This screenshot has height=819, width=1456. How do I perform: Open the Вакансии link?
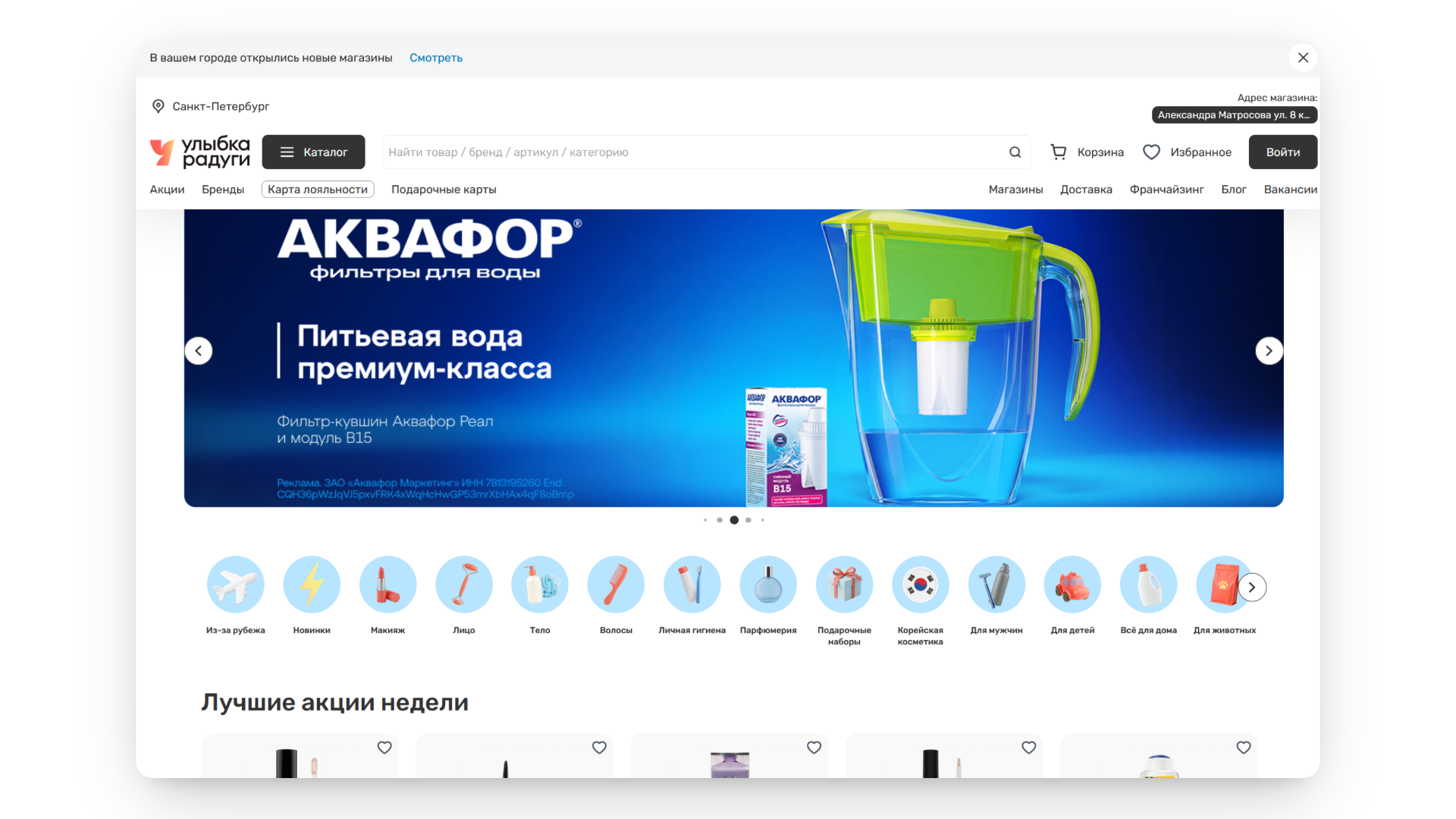[1290, 190]
